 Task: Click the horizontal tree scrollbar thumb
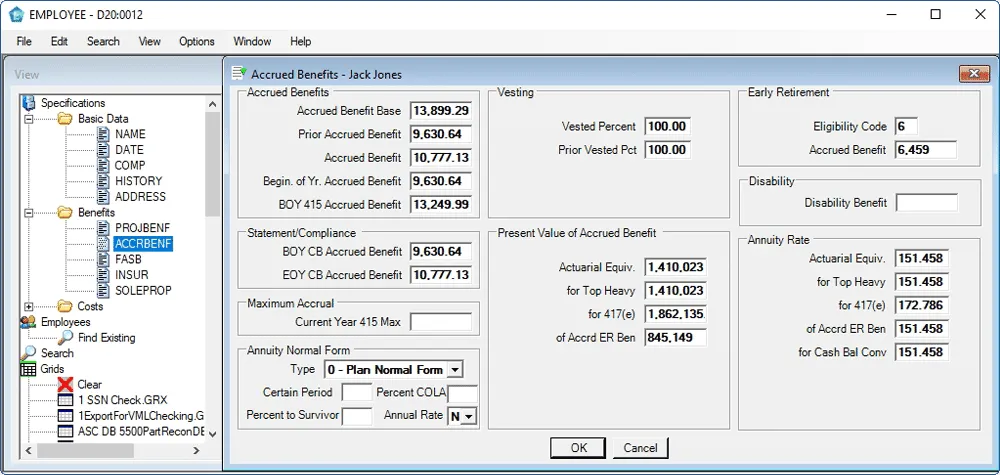tap(85, 450)
